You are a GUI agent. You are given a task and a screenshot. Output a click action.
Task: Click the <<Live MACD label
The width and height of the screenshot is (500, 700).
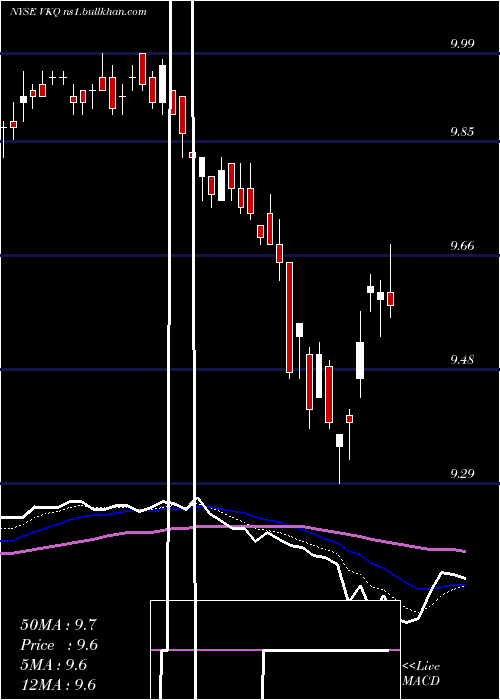pos(421,673)
